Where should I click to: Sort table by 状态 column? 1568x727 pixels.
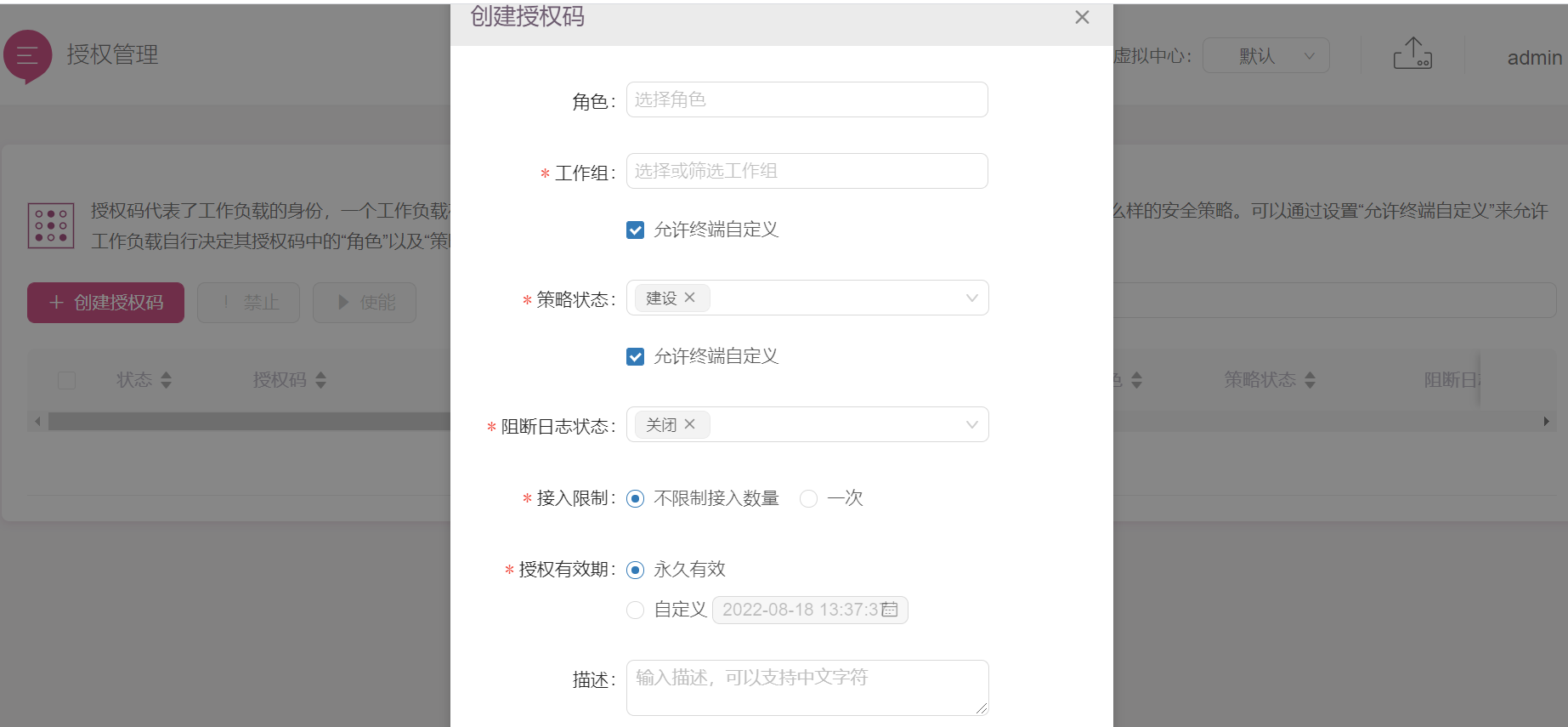166,380
